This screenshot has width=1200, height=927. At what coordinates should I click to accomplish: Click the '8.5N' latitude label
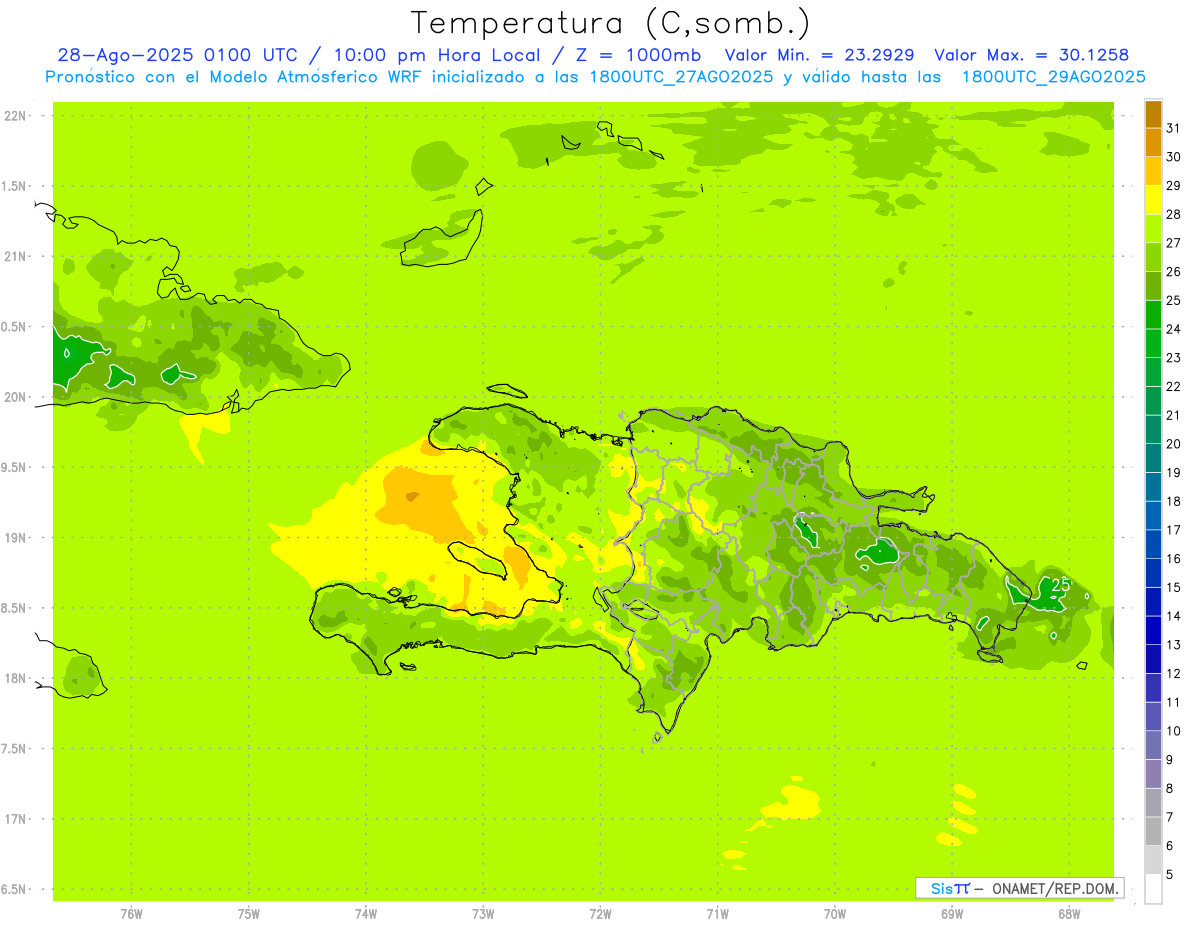click(x=15, y=608)
